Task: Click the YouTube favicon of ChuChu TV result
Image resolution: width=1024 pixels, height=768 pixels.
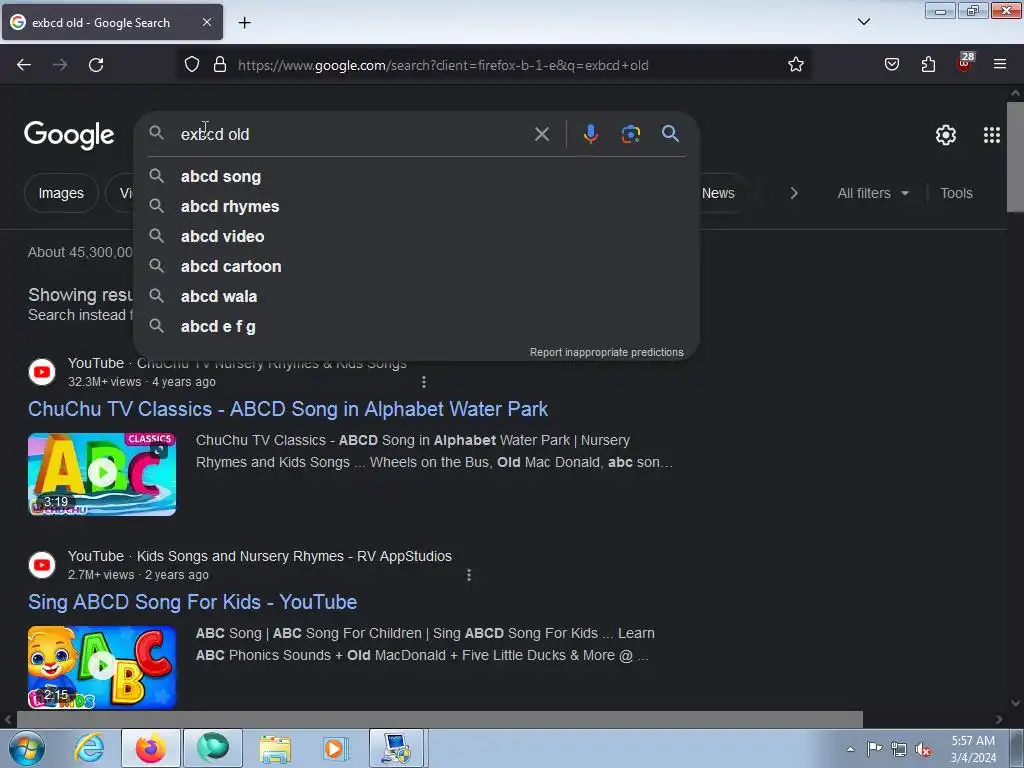Action: click(x=42, y=372)
